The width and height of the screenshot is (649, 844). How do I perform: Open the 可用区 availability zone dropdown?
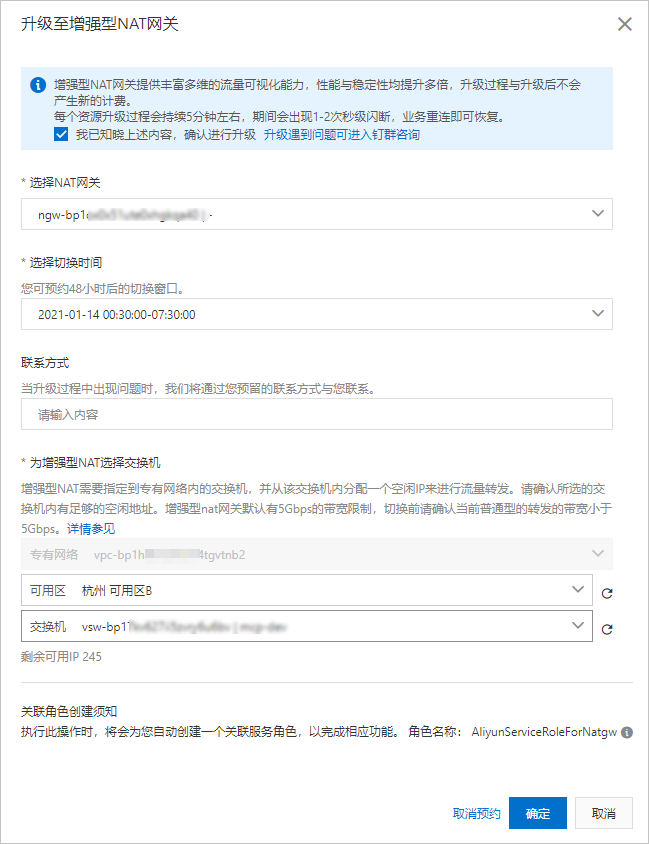[307, 590]
